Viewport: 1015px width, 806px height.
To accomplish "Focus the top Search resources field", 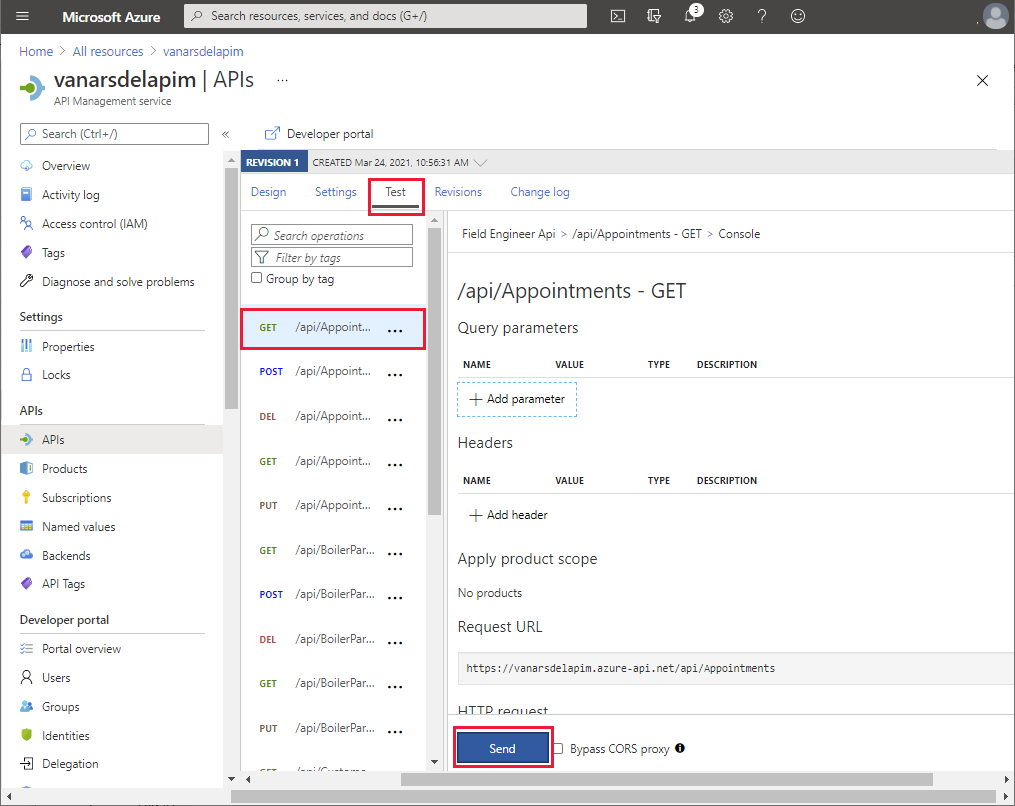I will [x=385, y=16].
